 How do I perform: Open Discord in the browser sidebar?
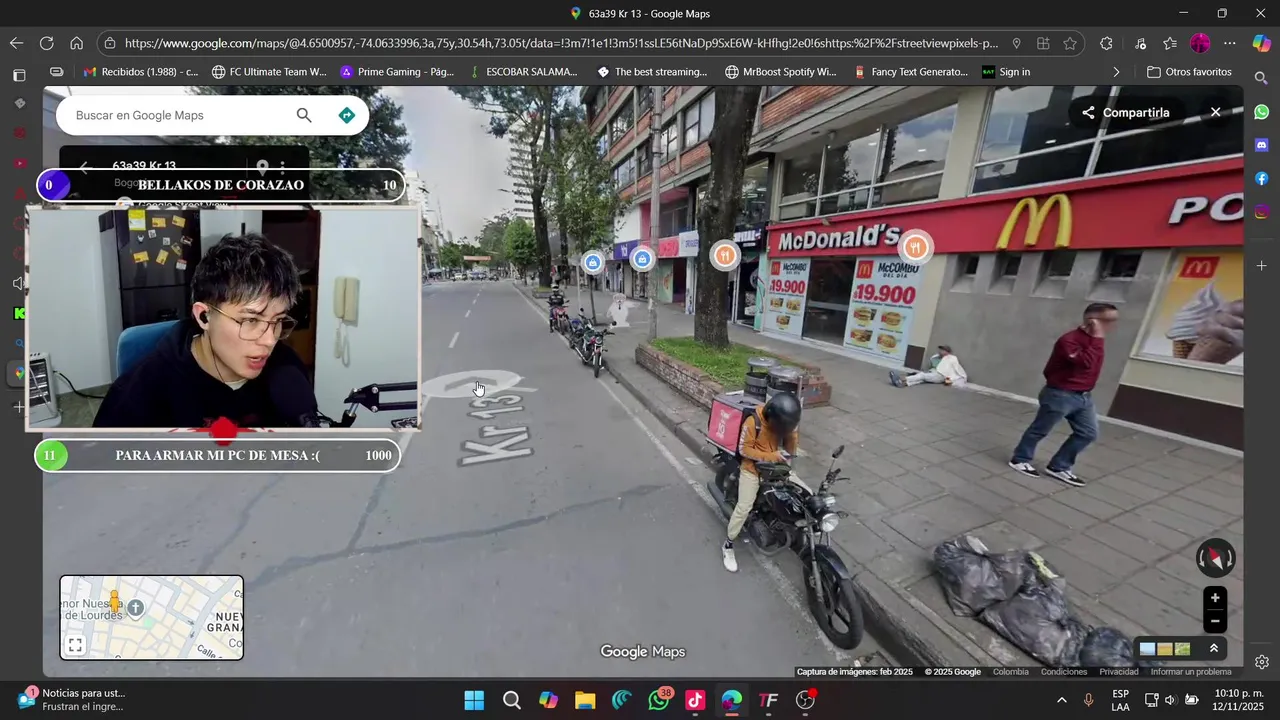click(1261, 145)
